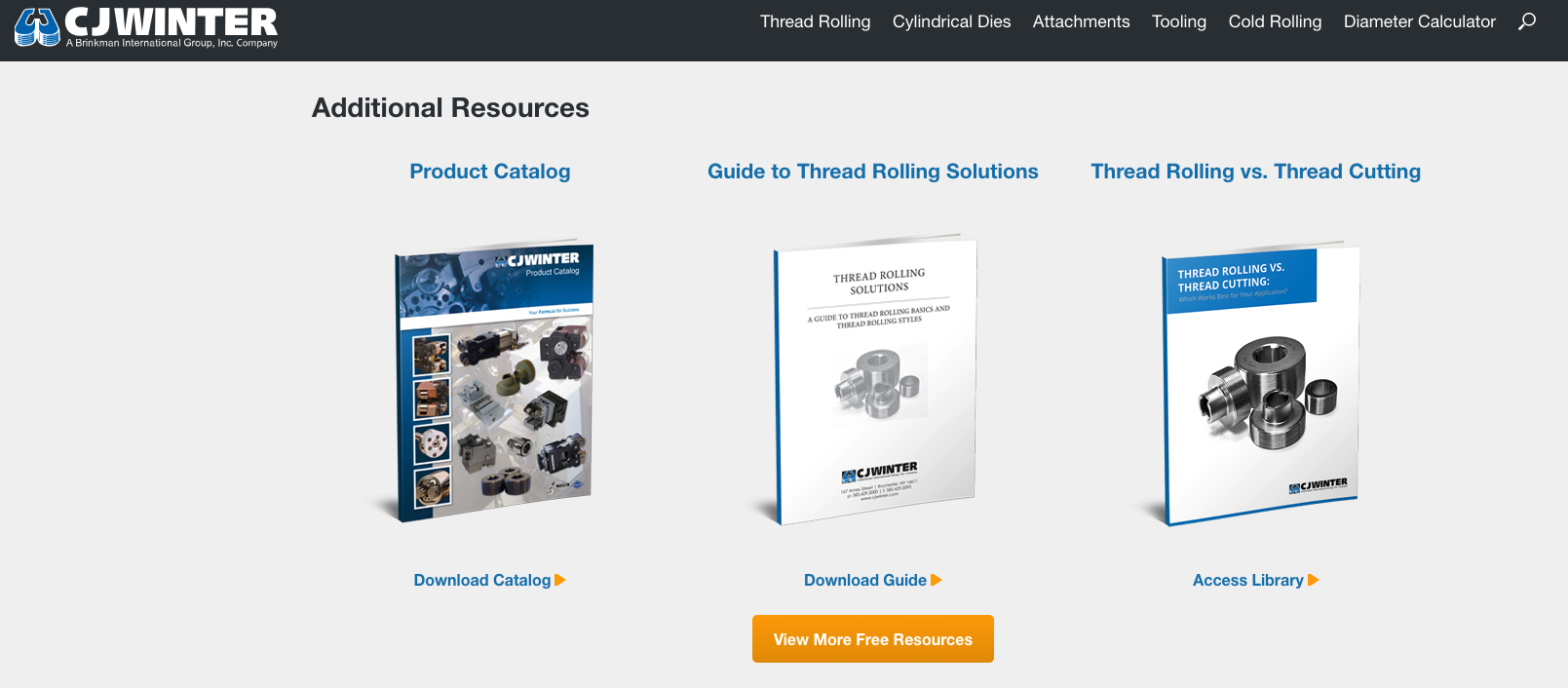
Task: Open the Thread Rolling menu
Action: tap(815, 21)
